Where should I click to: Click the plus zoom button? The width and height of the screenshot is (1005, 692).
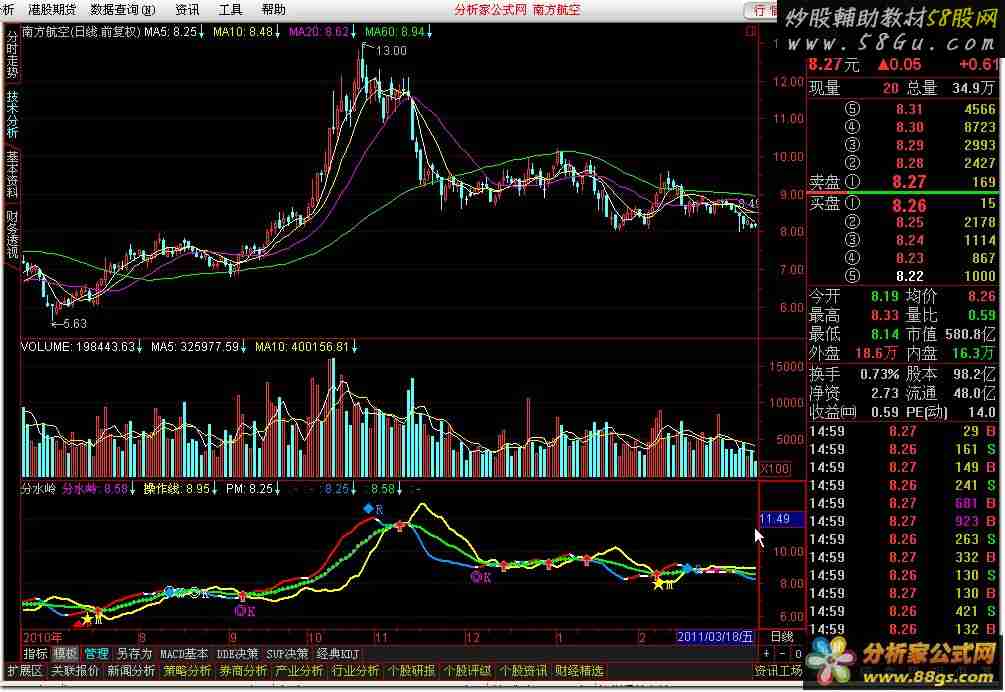(766, 654)
